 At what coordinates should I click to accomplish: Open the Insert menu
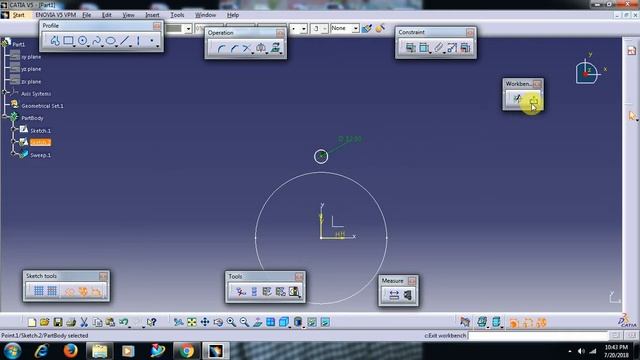click(x=152, y=15)
